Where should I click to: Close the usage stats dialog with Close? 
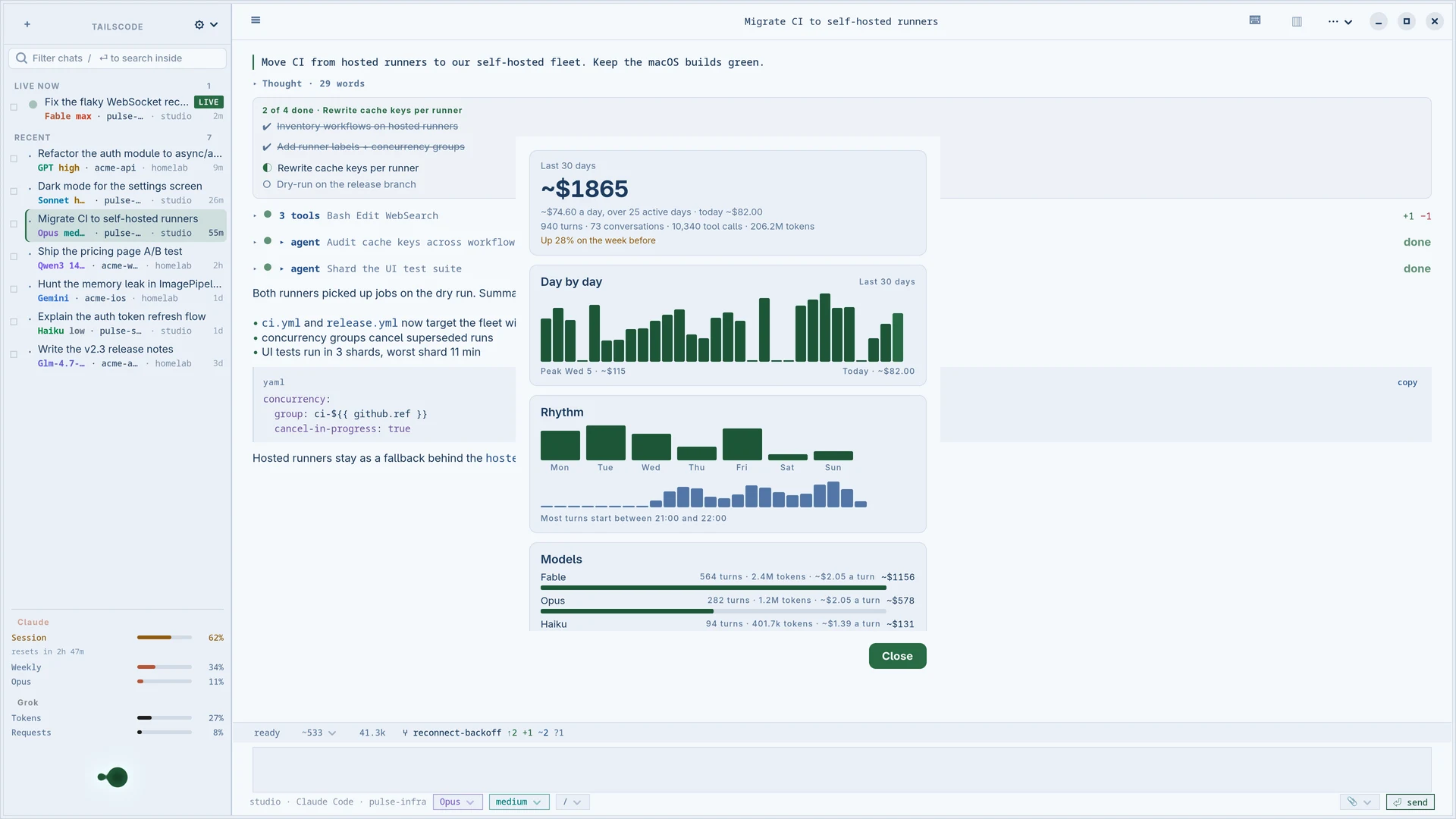click(897, 656)
